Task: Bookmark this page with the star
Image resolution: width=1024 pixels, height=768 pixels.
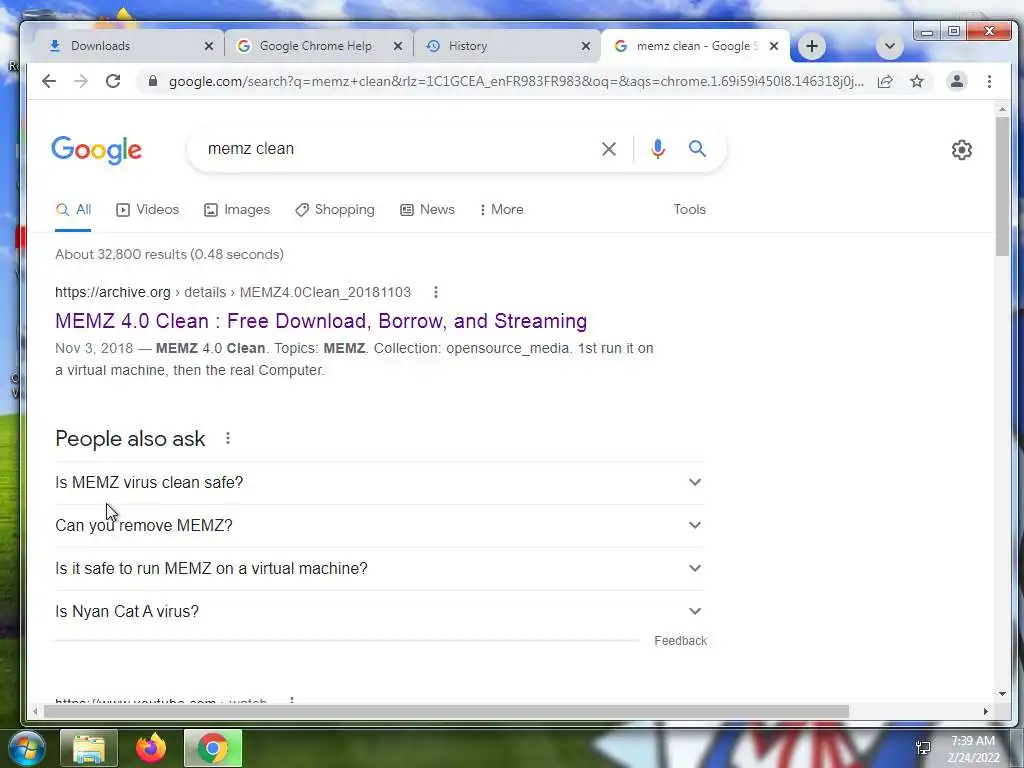Action: coord(917,81)
